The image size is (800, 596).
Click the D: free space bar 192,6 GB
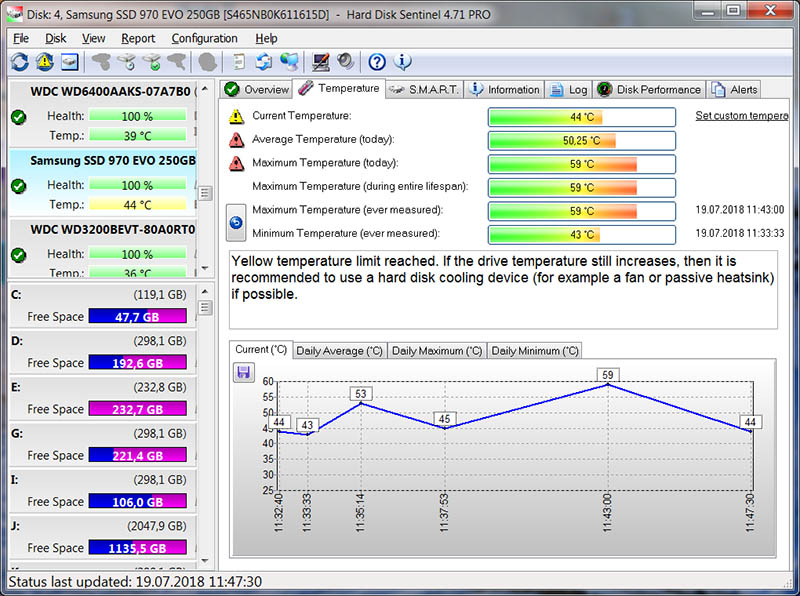tap(138, 363)
